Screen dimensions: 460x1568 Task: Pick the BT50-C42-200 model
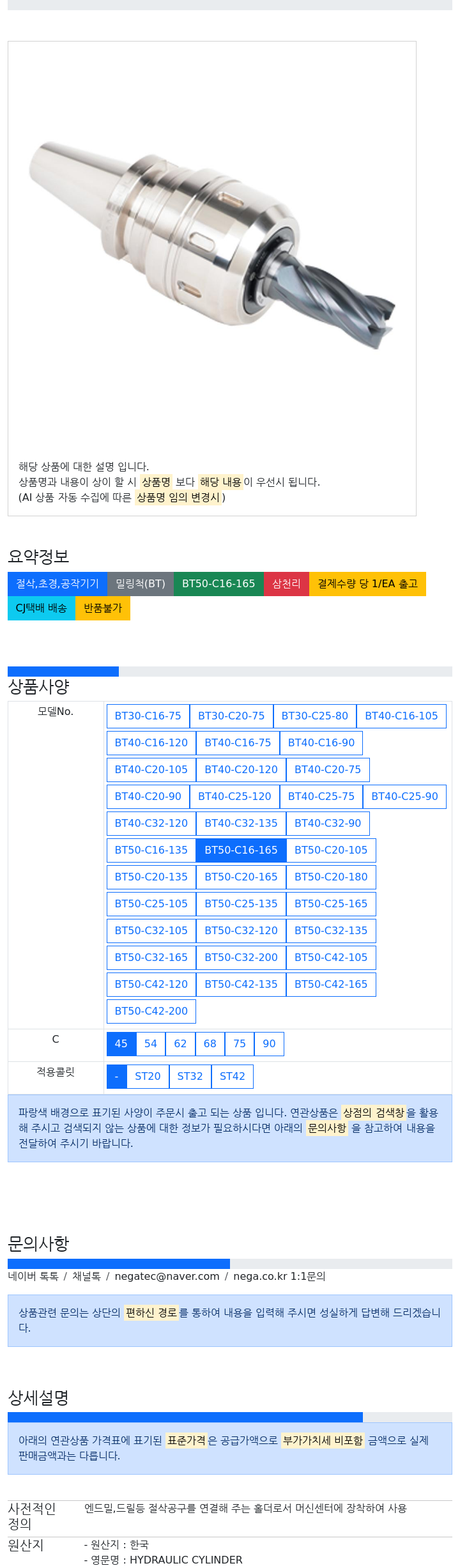(151, 1011)
